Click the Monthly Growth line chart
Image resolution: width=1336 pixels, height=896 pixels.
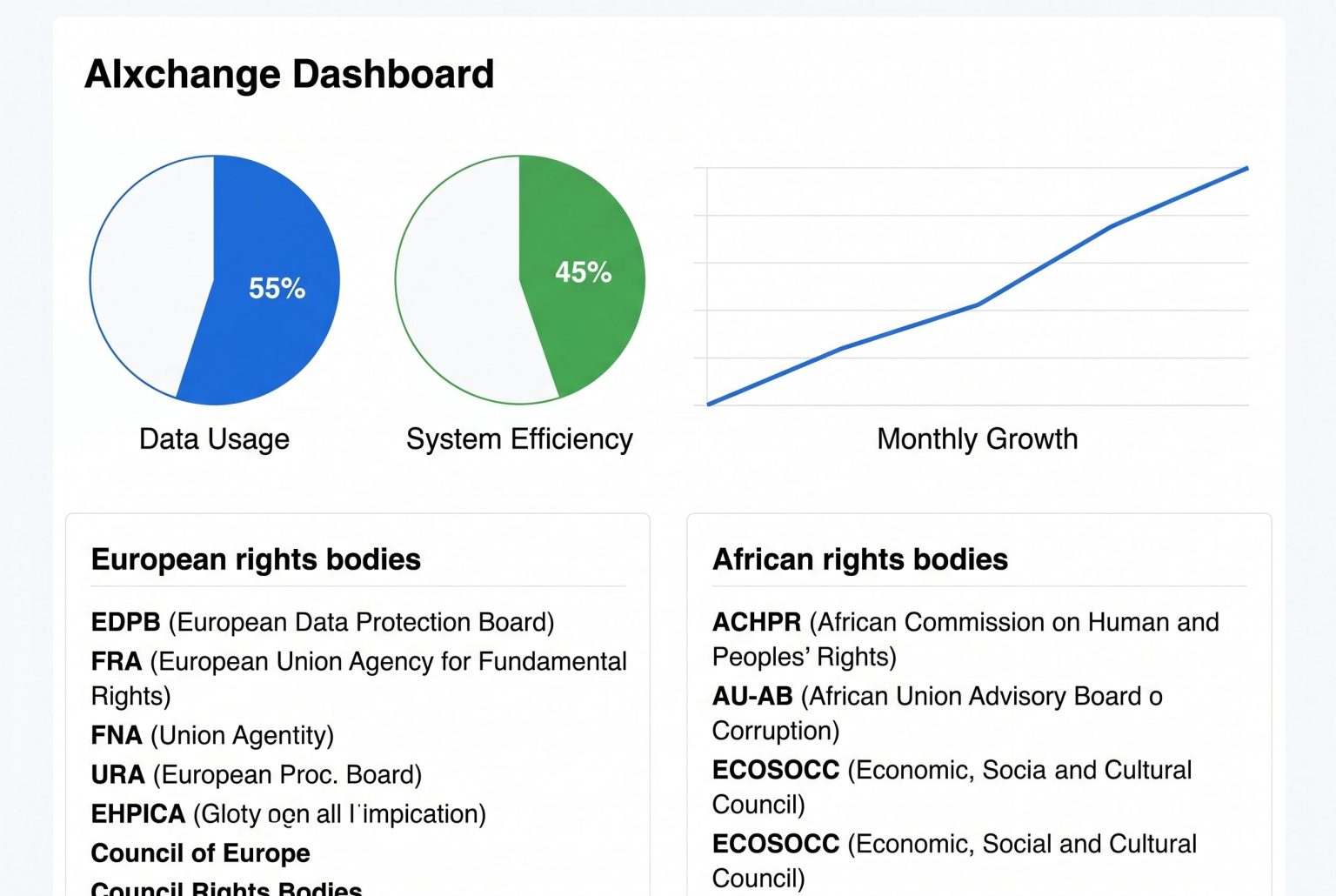tap(978, 287)
